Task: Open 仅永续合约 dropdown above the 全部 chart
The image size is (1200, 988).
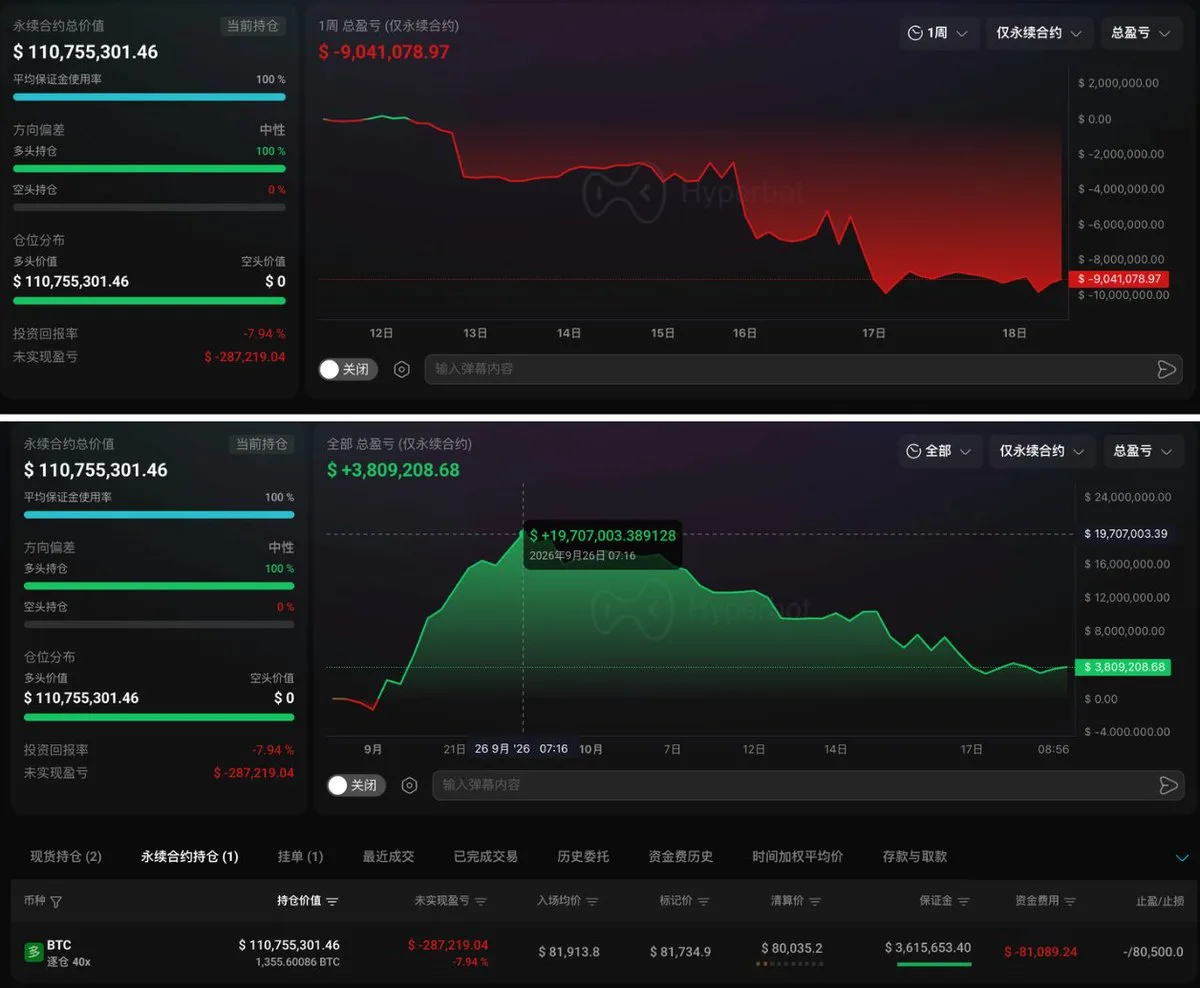Action: coord(1042,451)
